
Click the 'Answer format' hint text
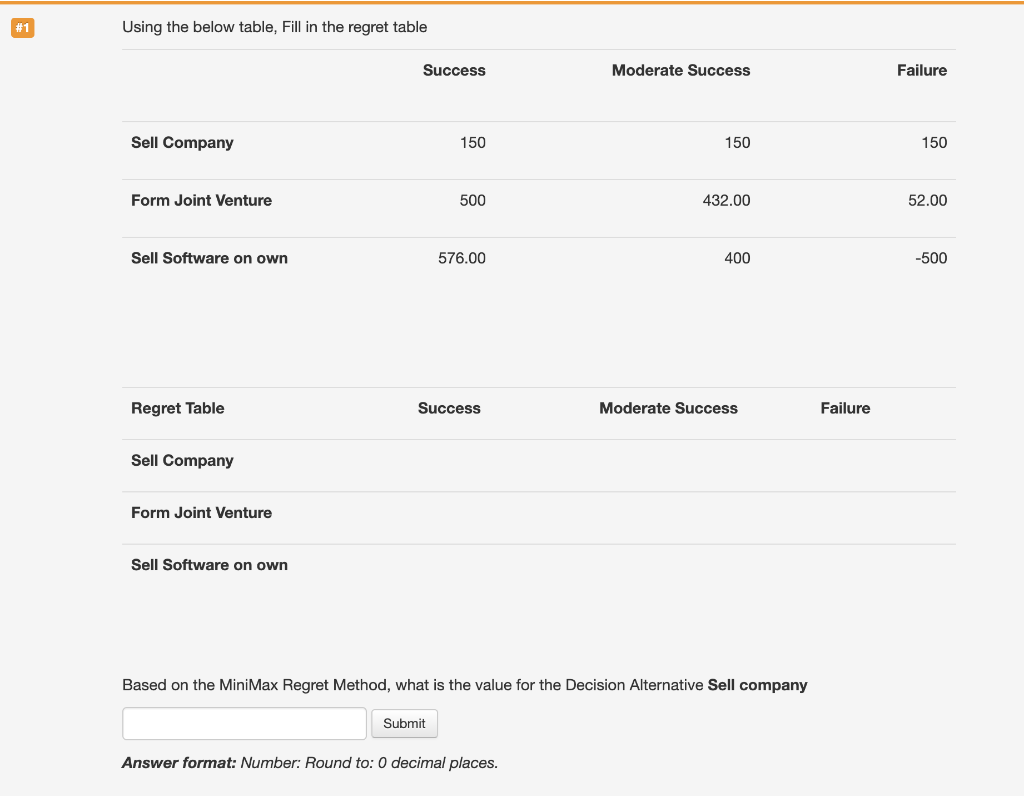[310, 763]
